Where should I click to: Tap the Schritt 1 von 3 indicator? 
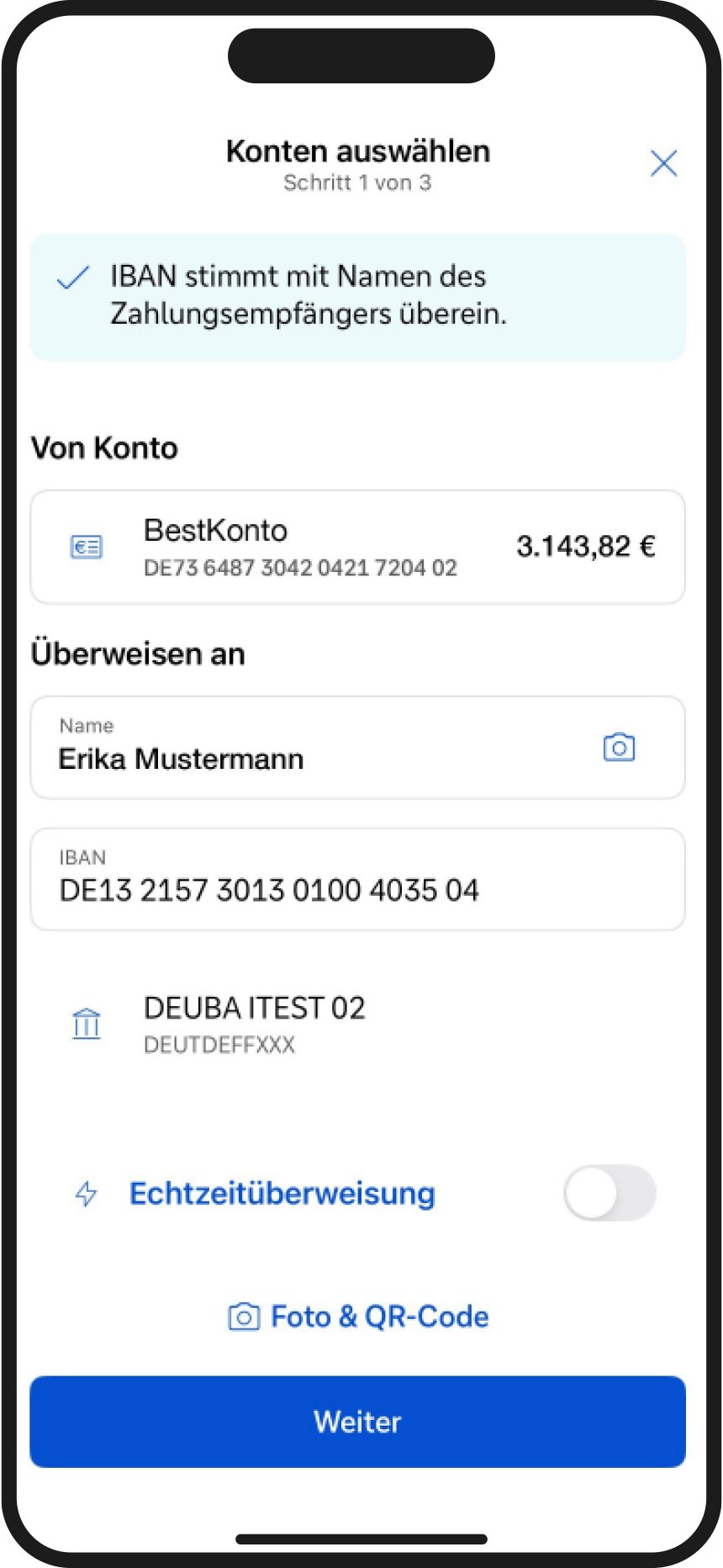(x=357, y=183)
